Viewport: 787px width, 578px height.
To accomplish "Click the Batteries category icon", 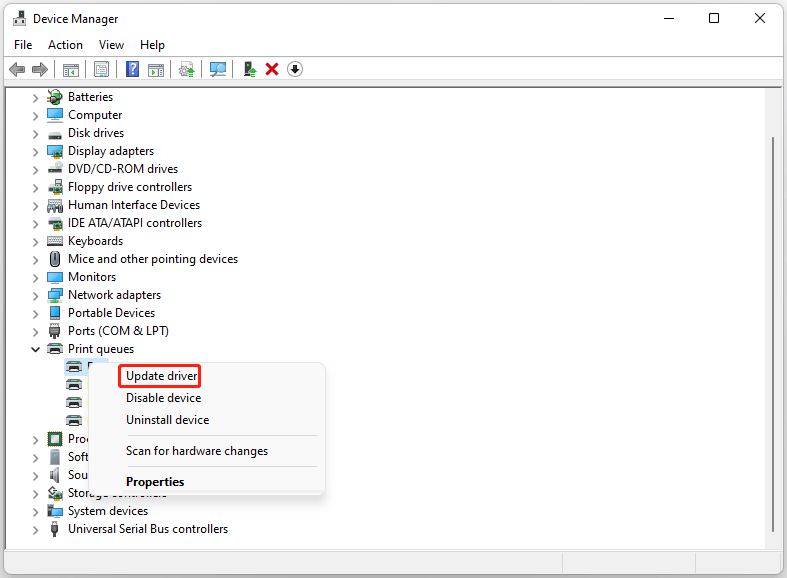I will pos(55,97).
